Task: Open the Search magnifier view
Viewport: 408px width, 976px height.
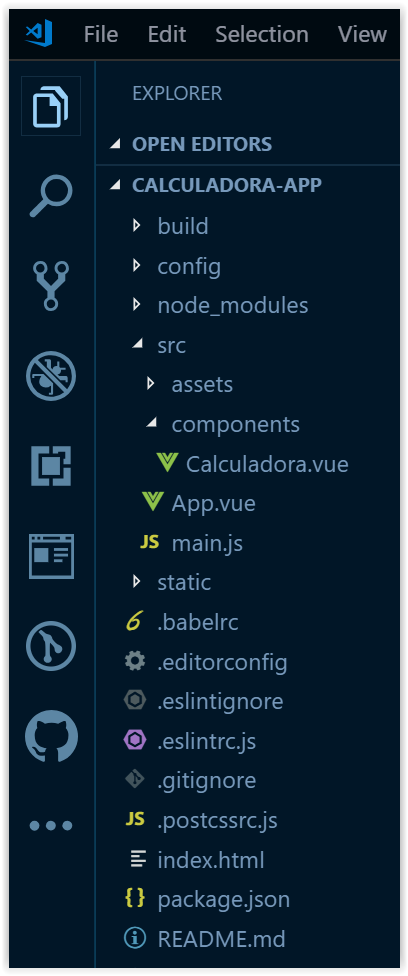Action: click(x=50, y=196)
